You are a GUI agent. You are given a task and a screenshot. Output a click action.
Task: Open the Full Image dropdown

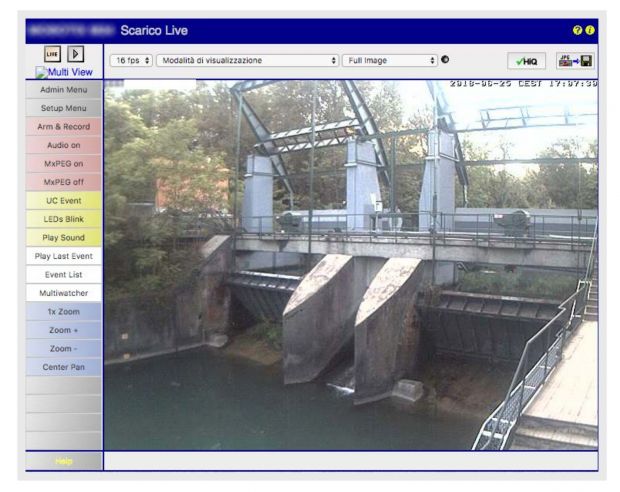[x=390, y=61]
